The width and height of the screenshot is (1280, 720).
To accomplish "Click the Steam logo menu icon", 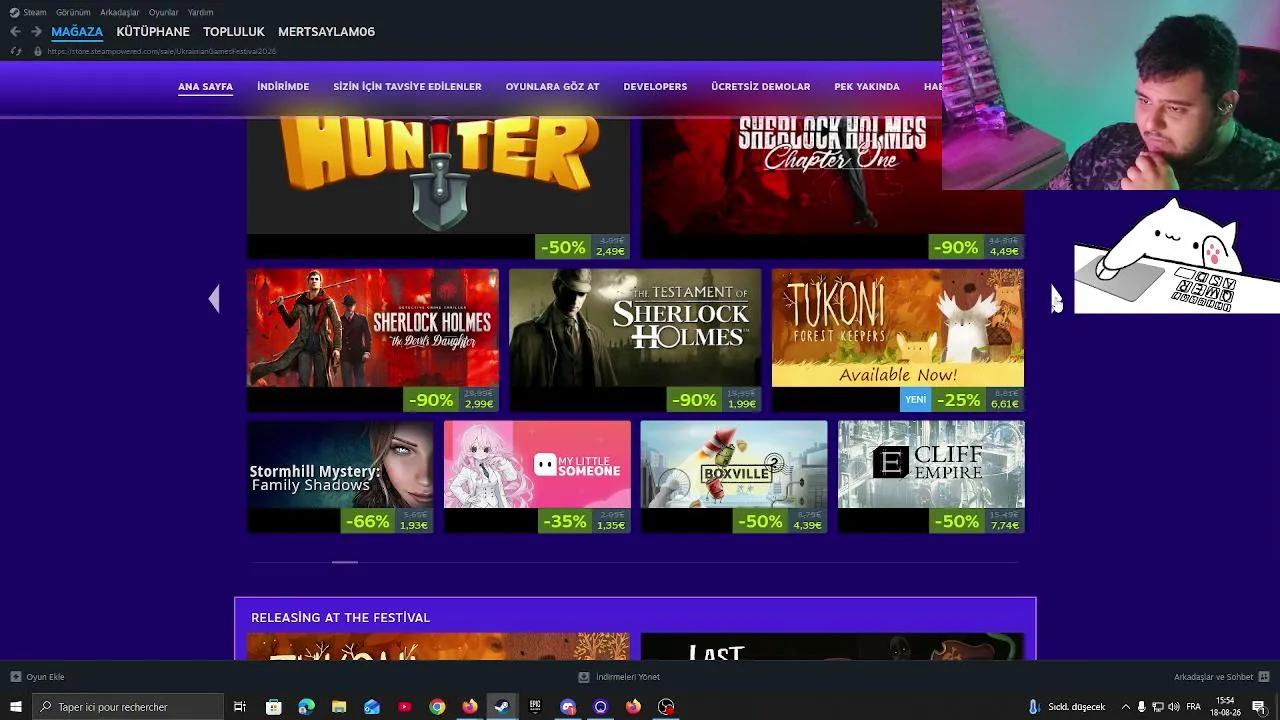I will point(15,12).
